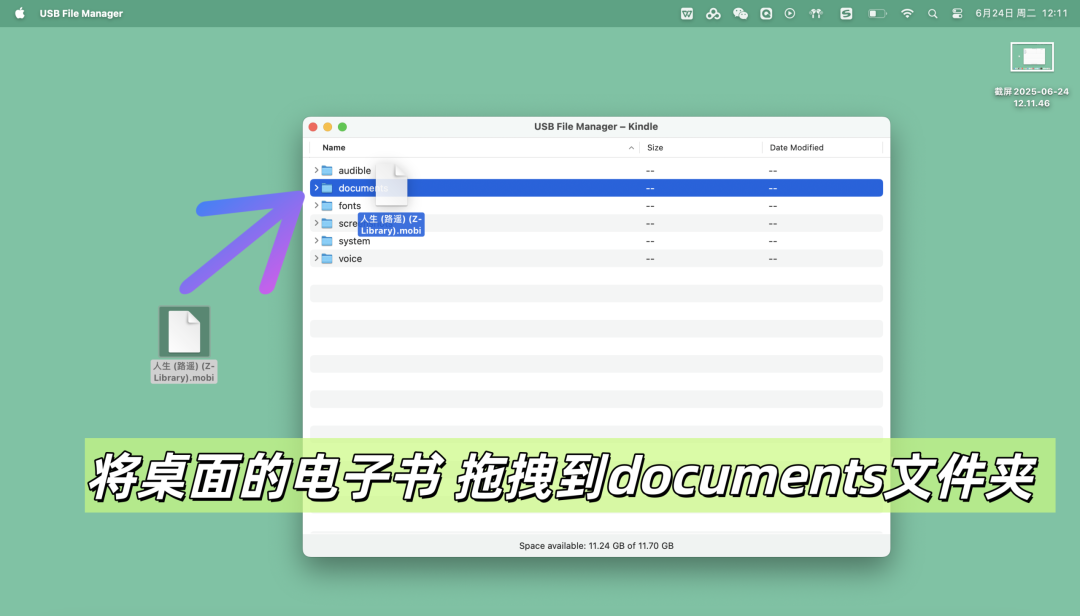Open WeChat from the menu bar
1080x616 pixels.
coord(740,13)
